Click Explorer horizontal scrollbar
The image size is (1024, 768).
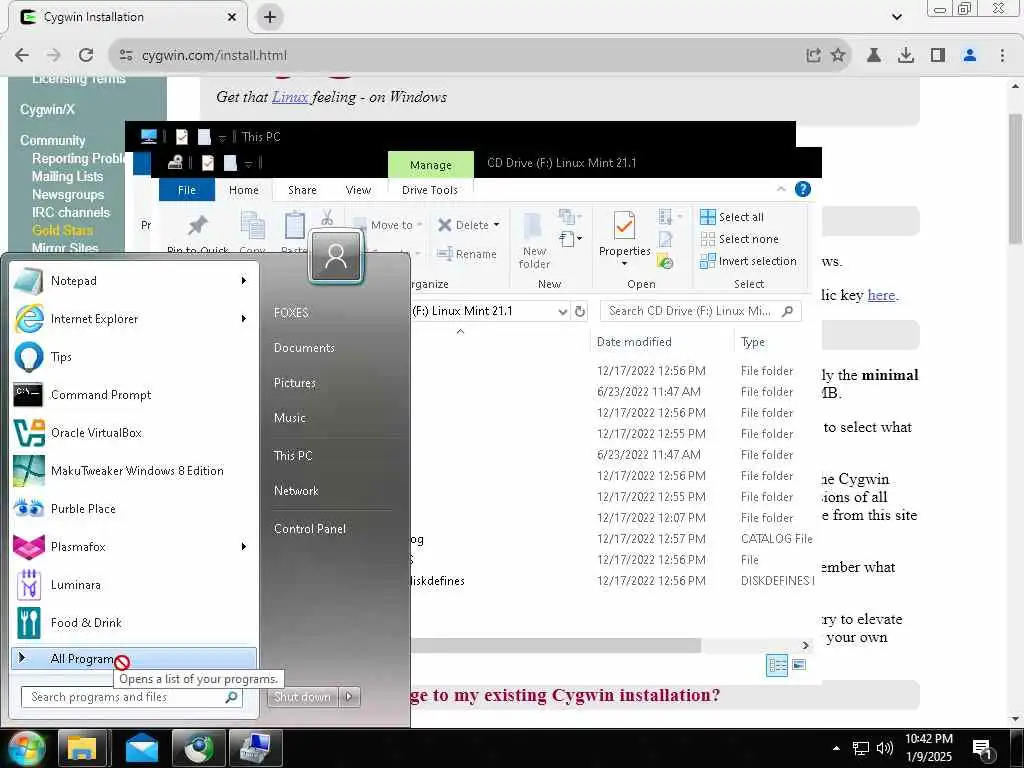tap(555, 645)
